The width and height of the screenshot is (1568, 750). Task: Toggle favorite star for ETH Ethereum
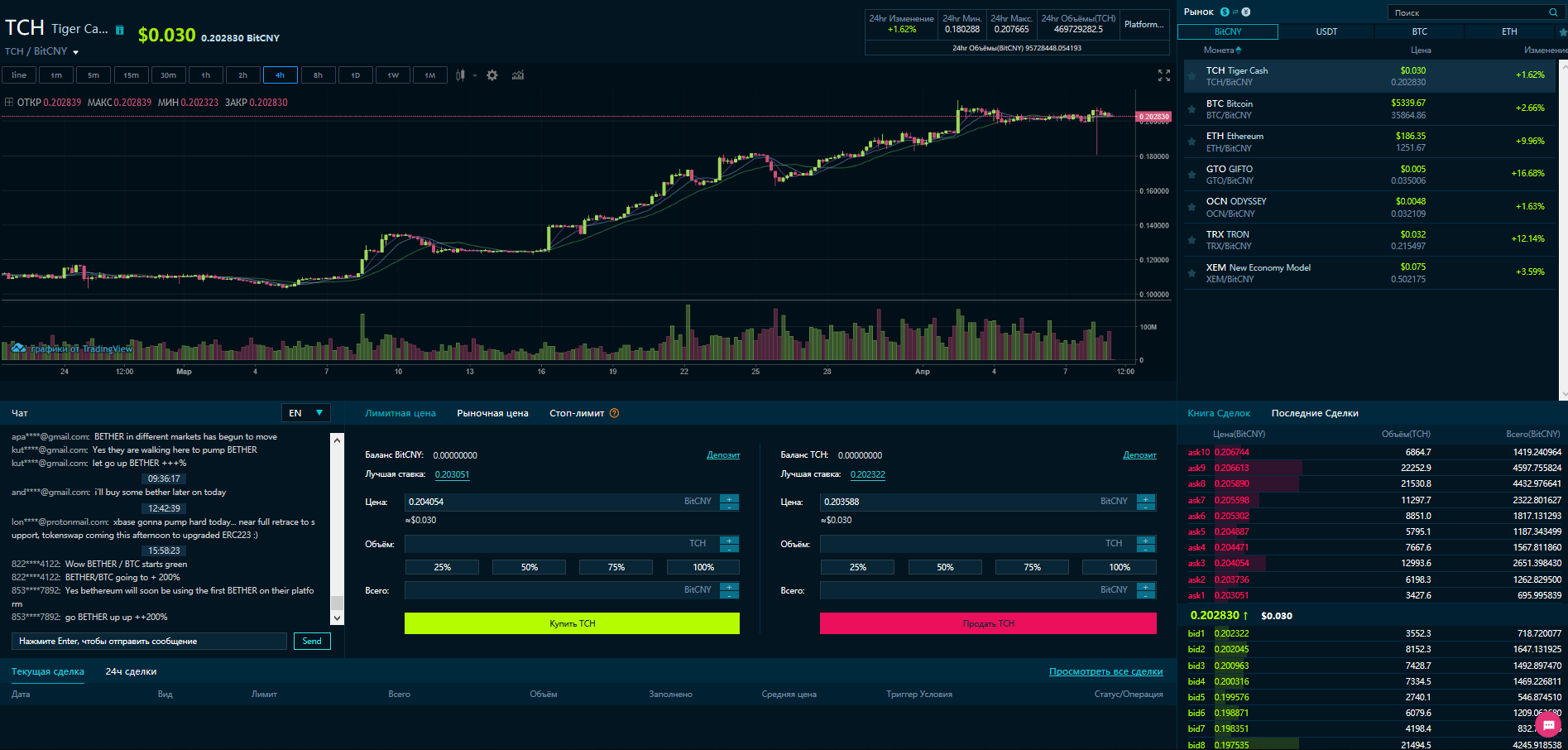coord(1192,142)
